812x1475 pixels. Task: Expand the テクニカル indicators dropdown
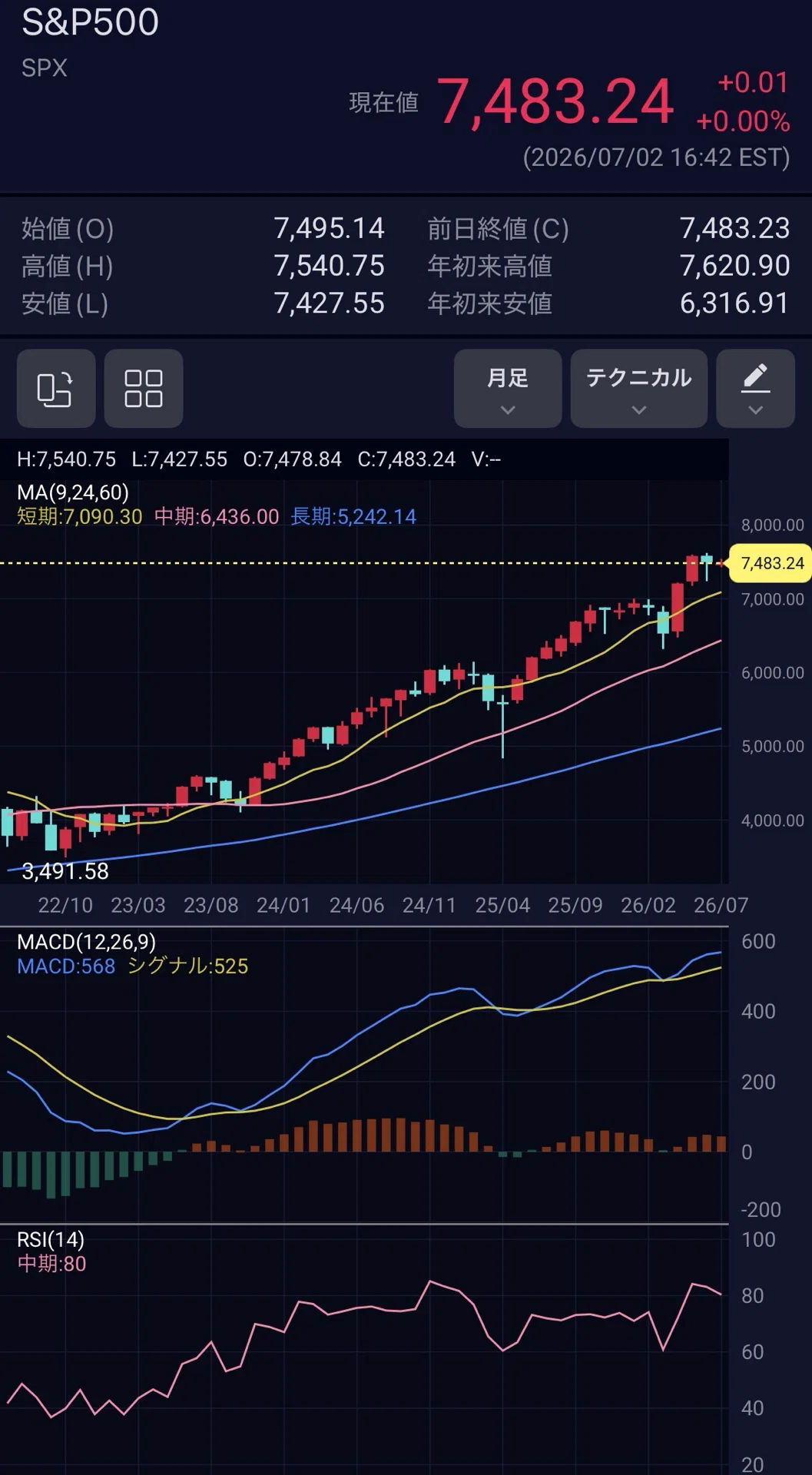click(x=639, y=388)
